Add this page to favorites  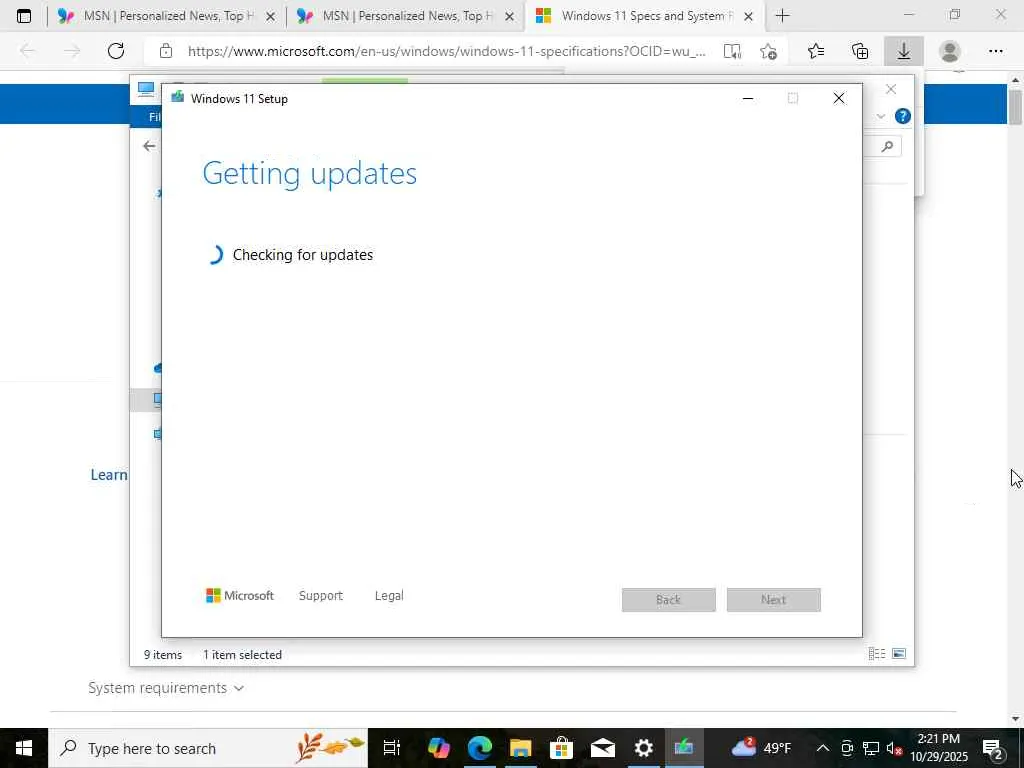(769, 51)
